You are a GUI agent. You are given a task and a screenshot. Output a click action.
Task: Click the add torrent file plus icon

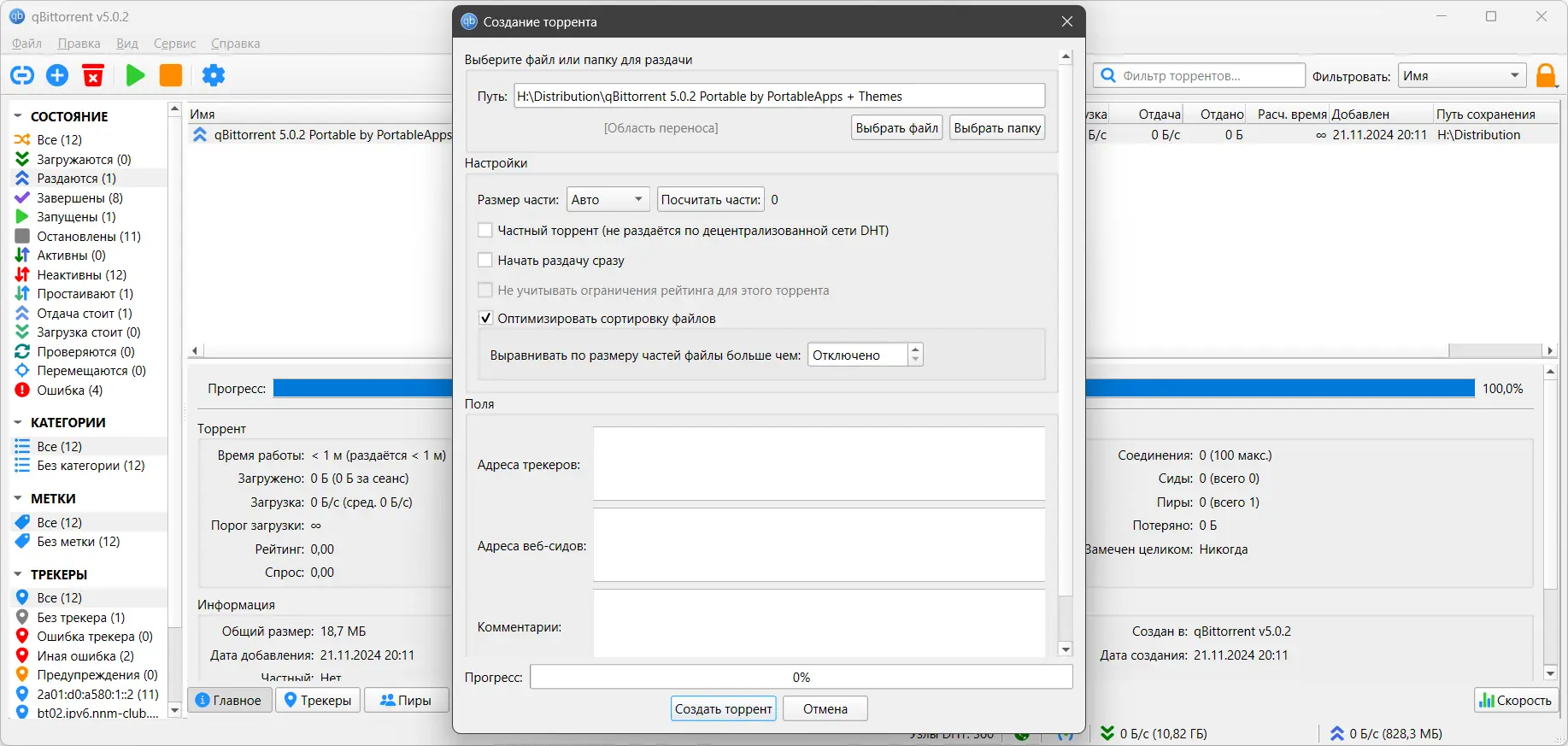[x=57, y=75]
